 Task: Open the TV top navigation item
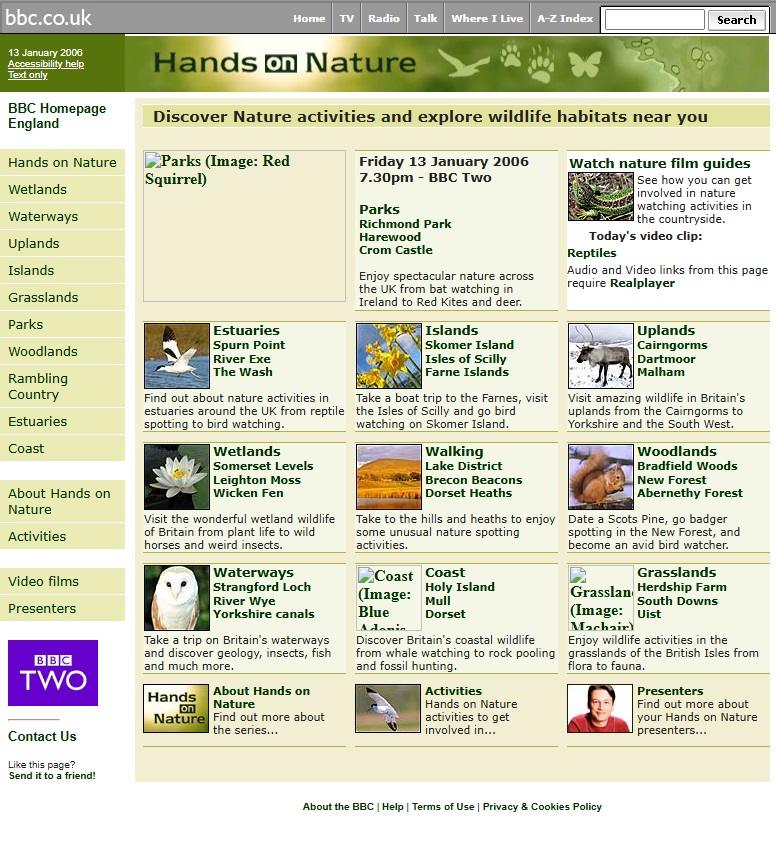(346, 18)
